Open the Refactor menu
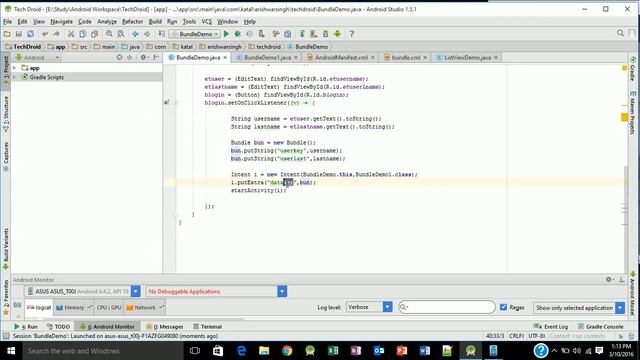The width and height of the screenshot is (640, 360). 133,22
